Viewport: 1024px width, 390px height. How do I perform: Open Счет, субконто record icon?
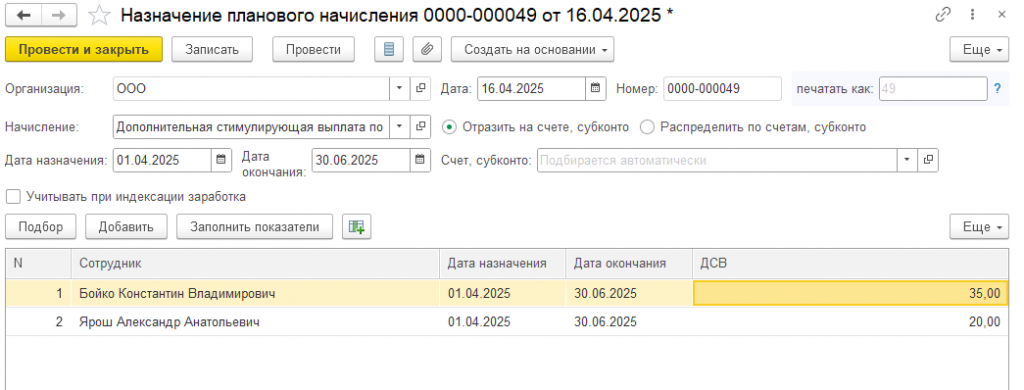click(x=928, y=160)
